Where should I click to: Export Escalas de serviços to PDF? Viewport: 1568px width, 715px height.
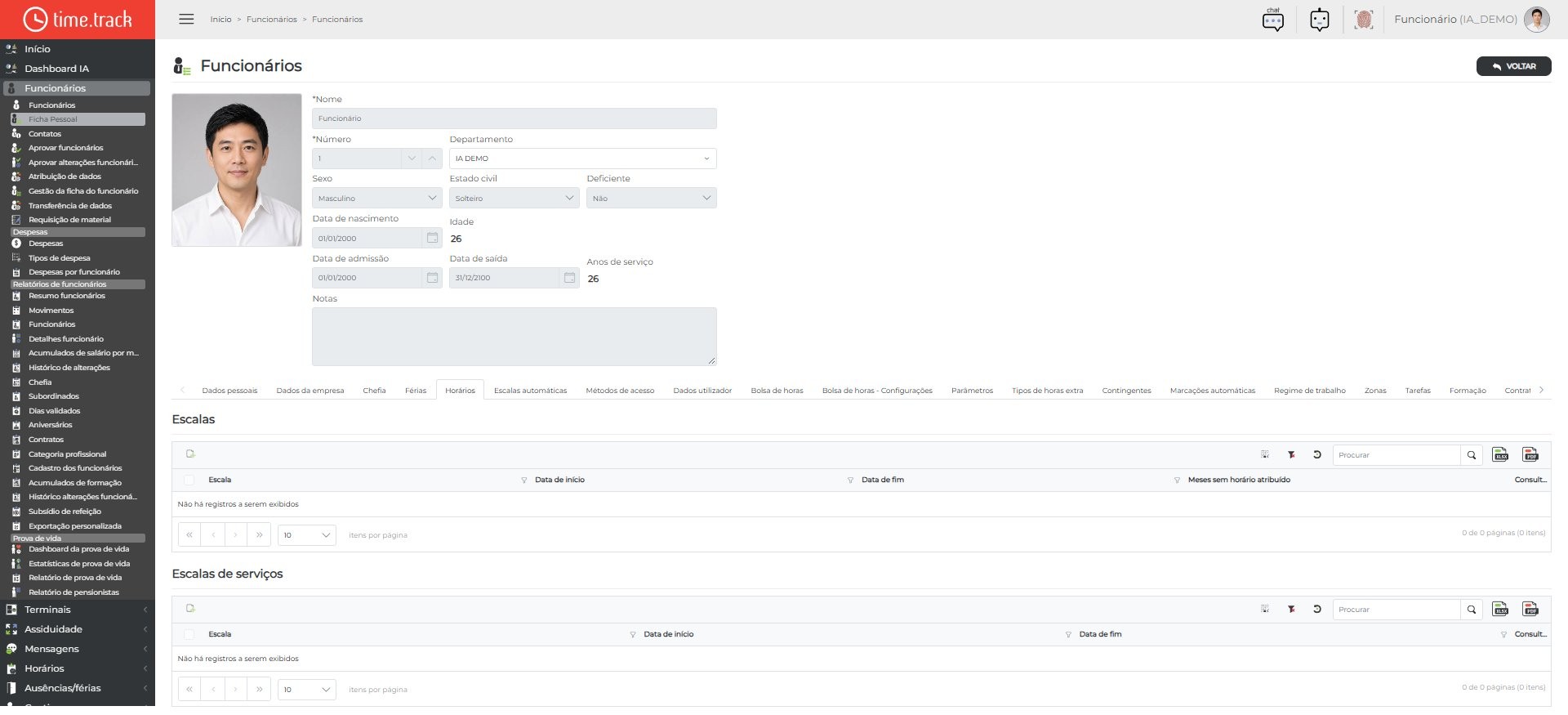pos(1530,610)
